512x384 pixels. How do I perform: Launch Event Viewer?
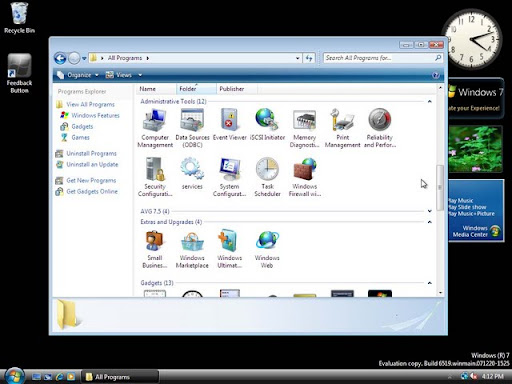coord(229,124)
